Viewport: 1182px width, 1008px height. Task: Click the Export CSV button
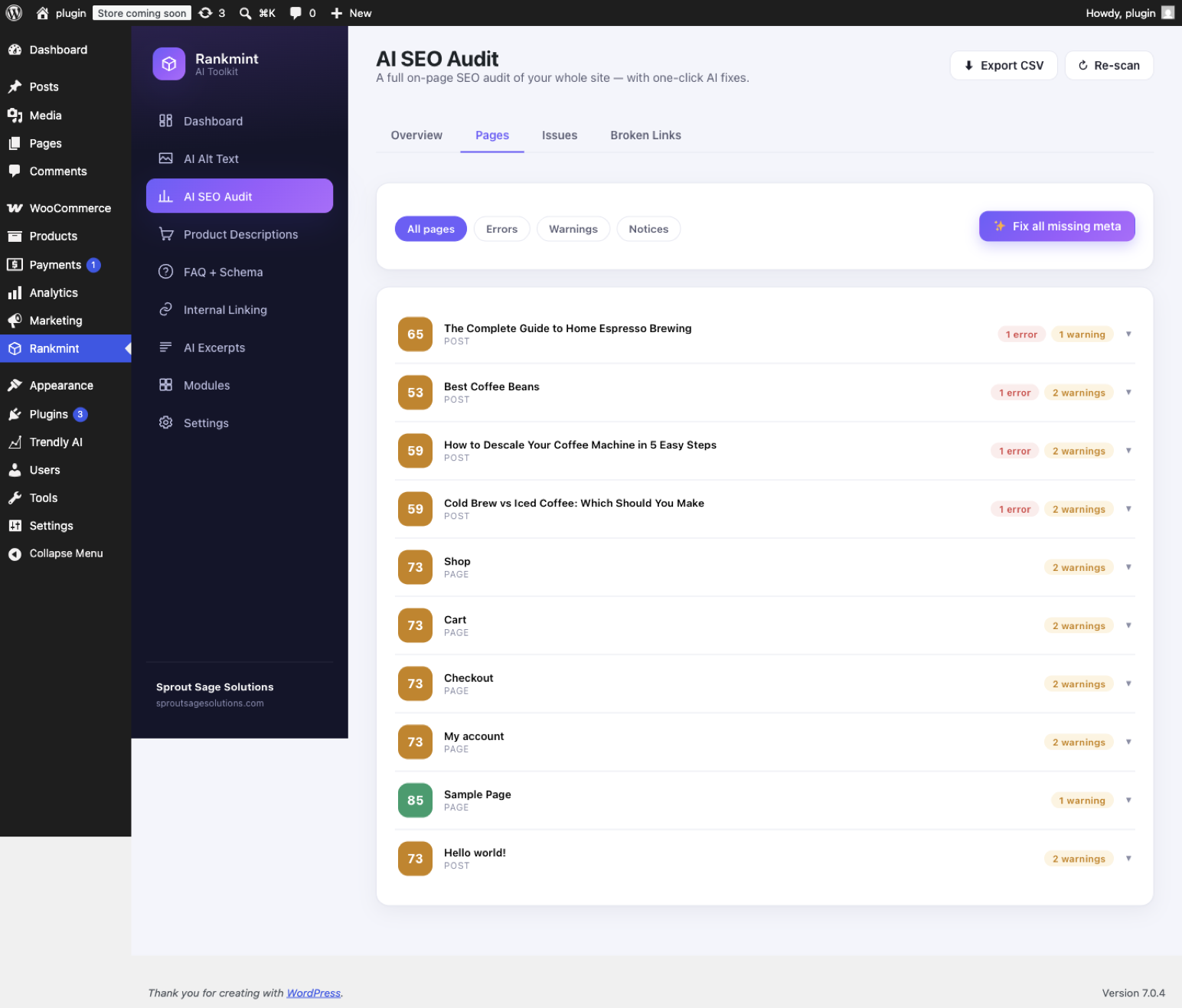click(1004, 66)
